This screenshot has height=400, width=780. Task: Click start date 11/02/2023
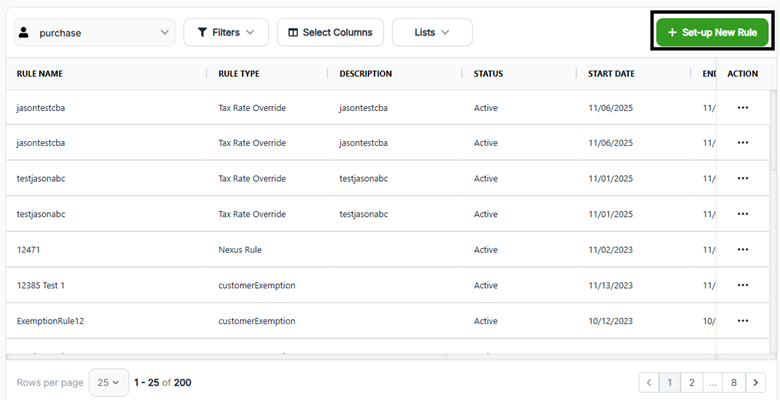point(610,250)
